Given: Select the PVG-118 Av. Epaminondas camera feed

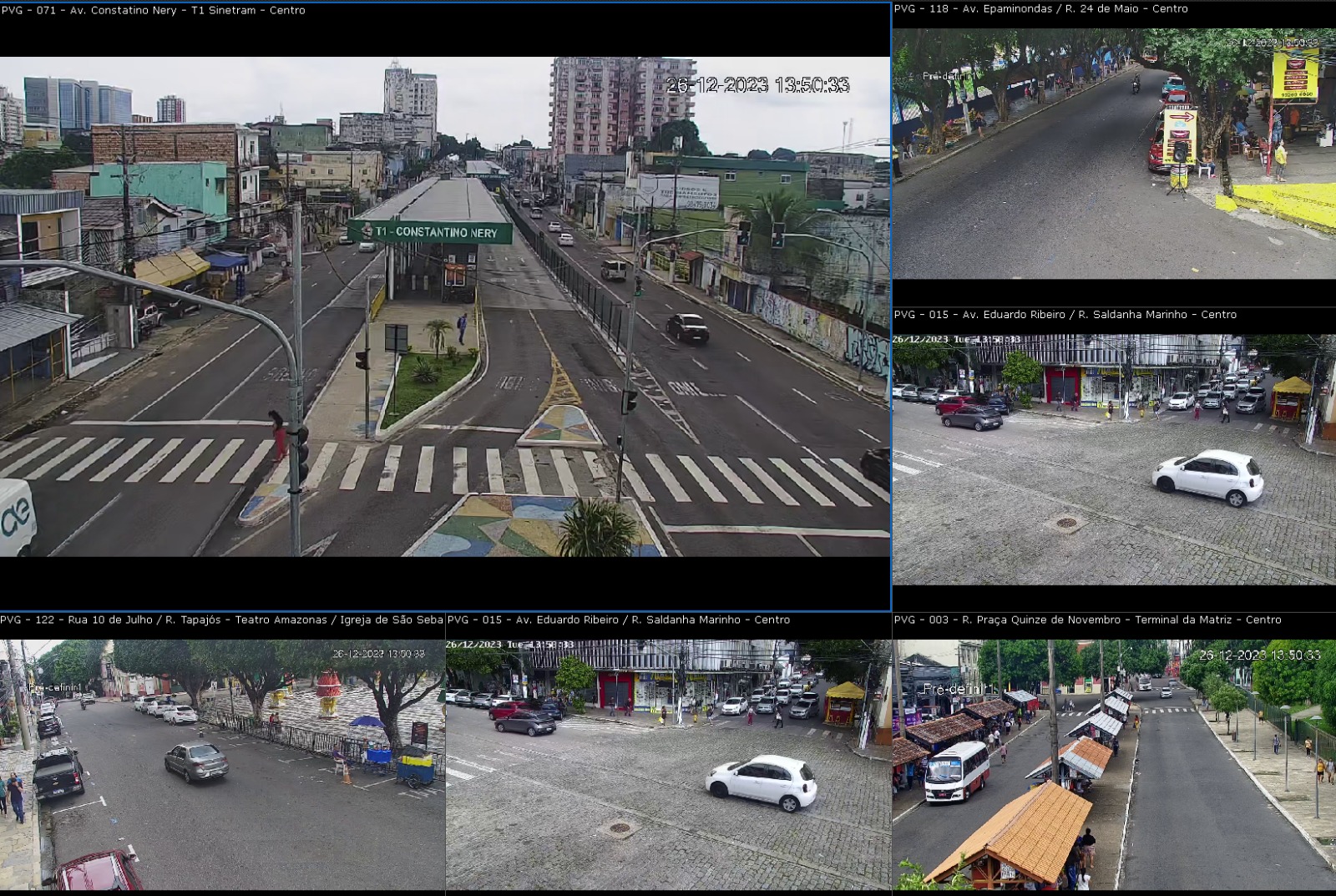Looking at the screenshot, I should [1113, 154].
